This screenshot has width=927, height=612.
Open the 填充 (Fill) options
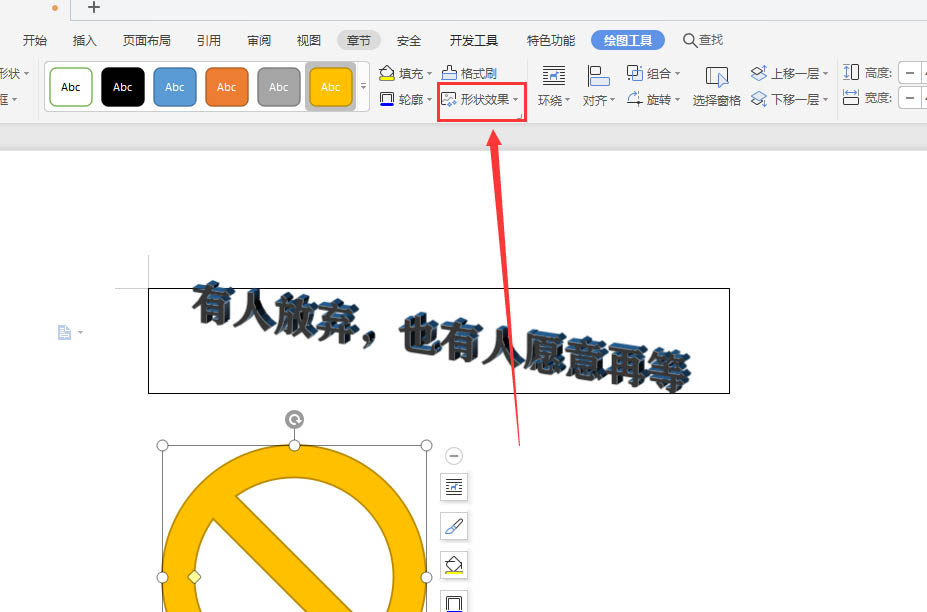pyautogui.click(x=404, y=72)
